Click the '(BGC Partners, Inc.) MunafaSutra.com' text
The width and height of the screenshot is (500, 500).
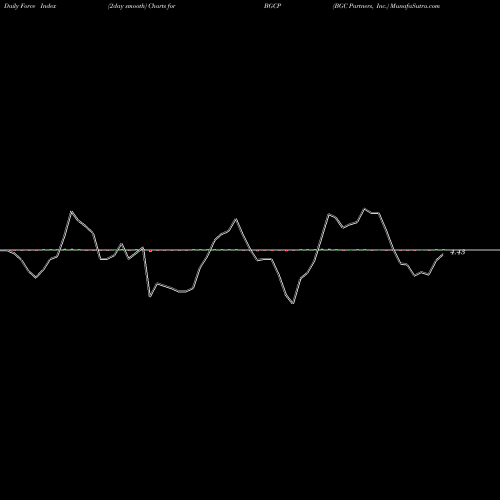(386, 6)
